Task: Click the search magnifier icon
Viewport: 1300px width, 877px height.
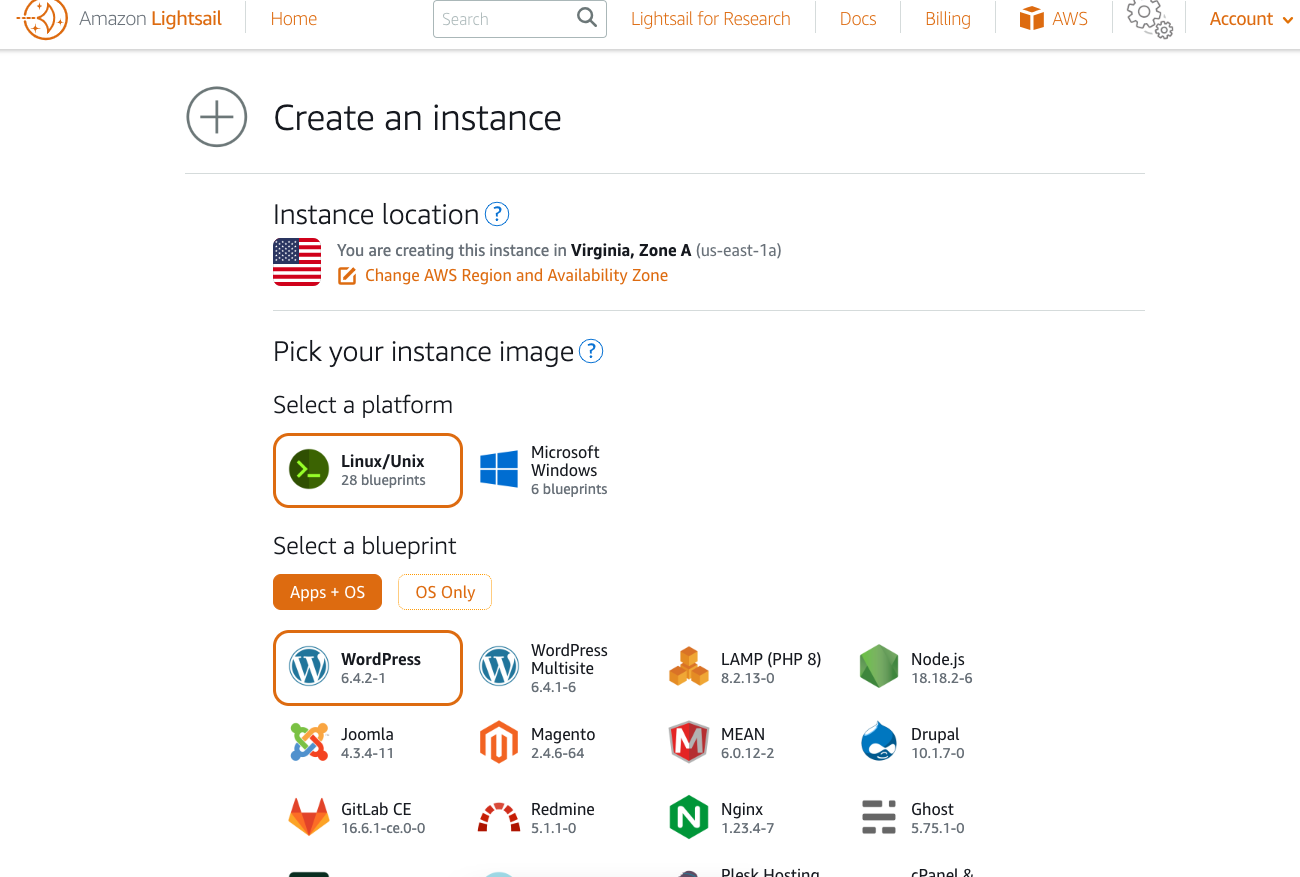Action: (x=587, y=18)
